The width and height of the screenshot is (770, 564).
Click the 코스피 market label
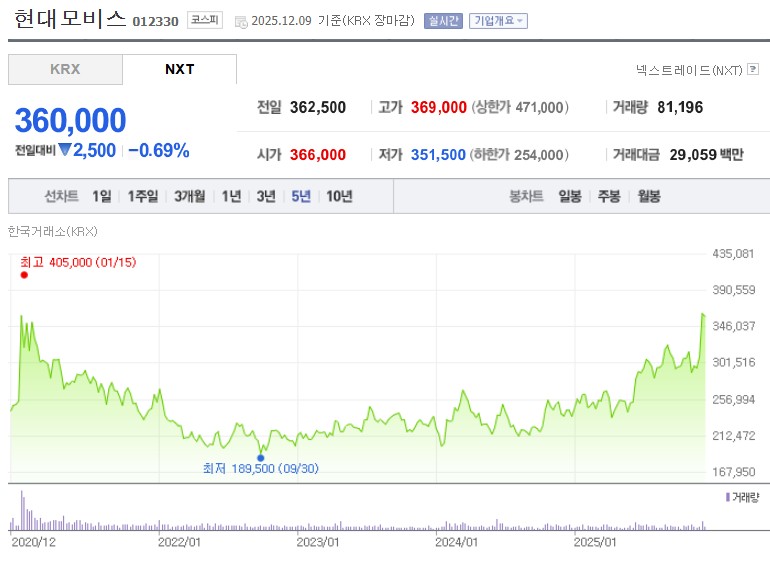[205, 20]
